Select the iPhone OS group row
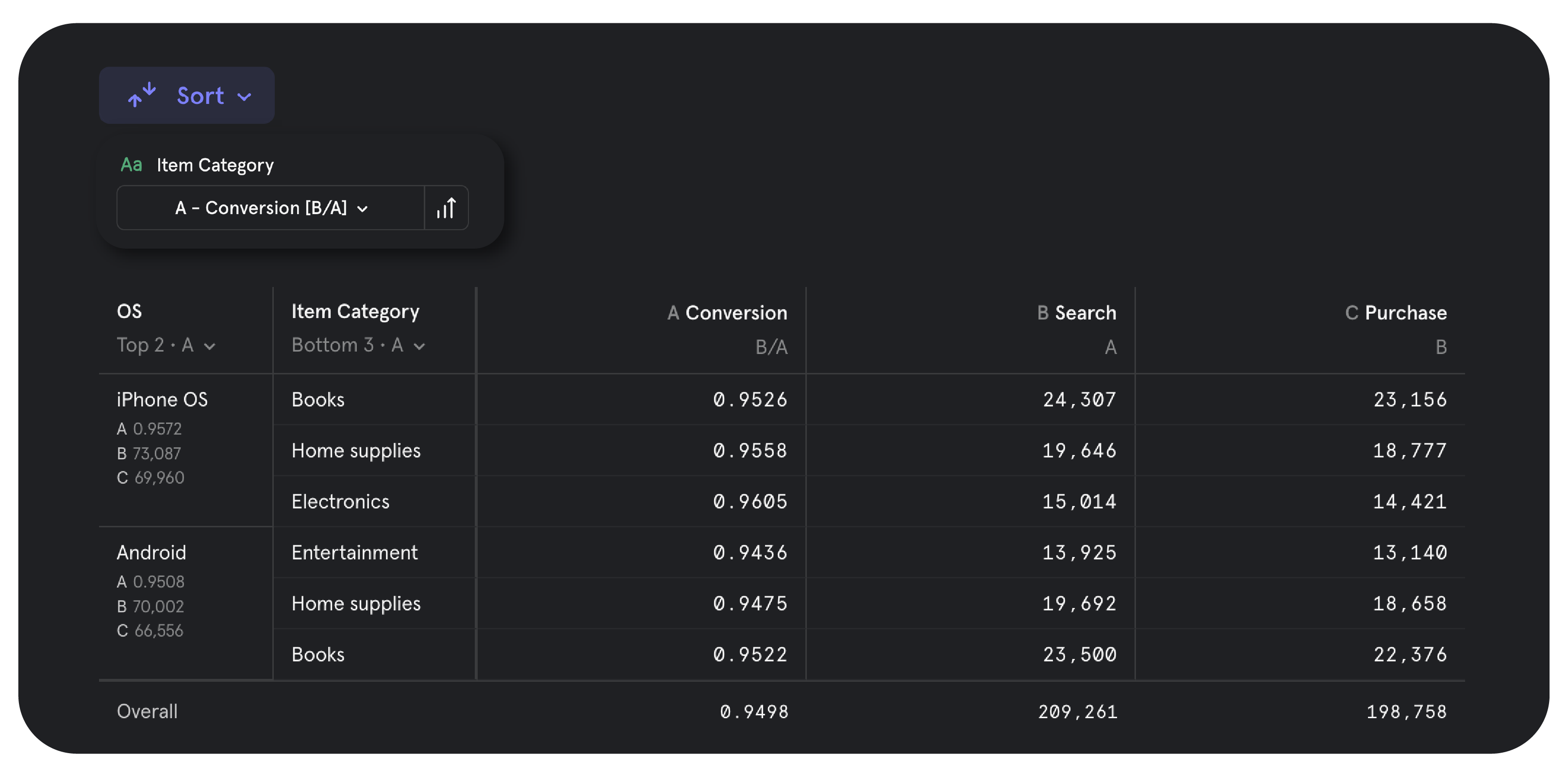1568x775 pixels. (x=162, y=399)
